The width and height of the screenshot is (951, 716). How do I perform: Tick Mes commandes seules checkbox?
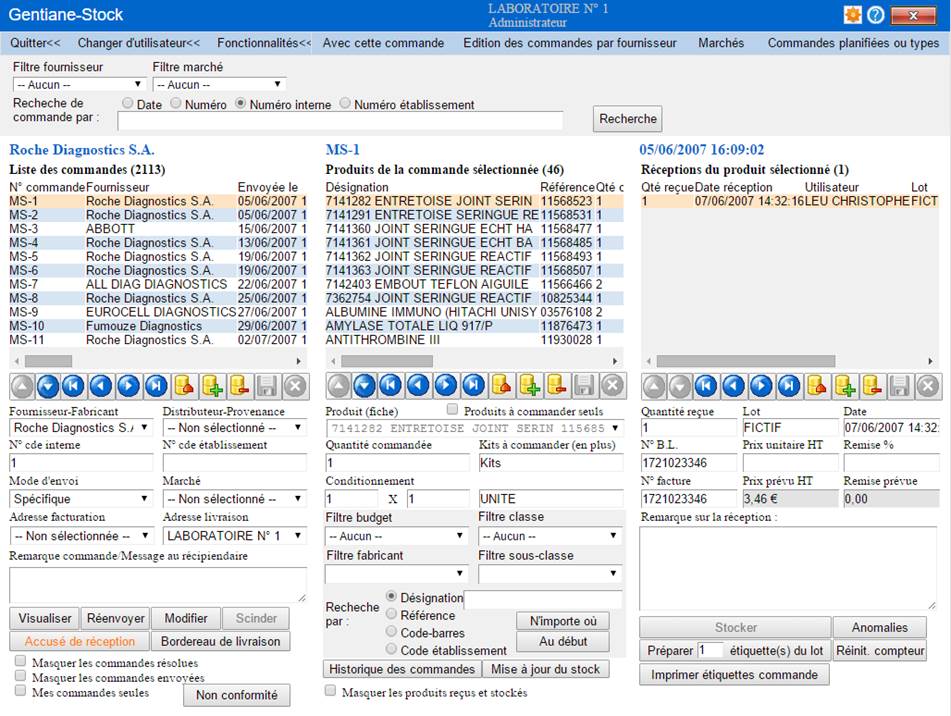21,691
